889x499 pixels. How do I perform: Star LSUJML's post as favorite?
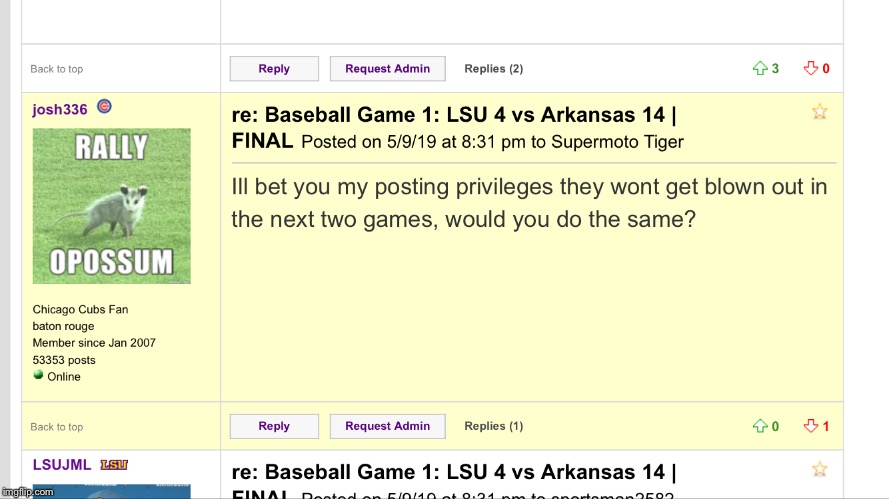coord(820,469)
